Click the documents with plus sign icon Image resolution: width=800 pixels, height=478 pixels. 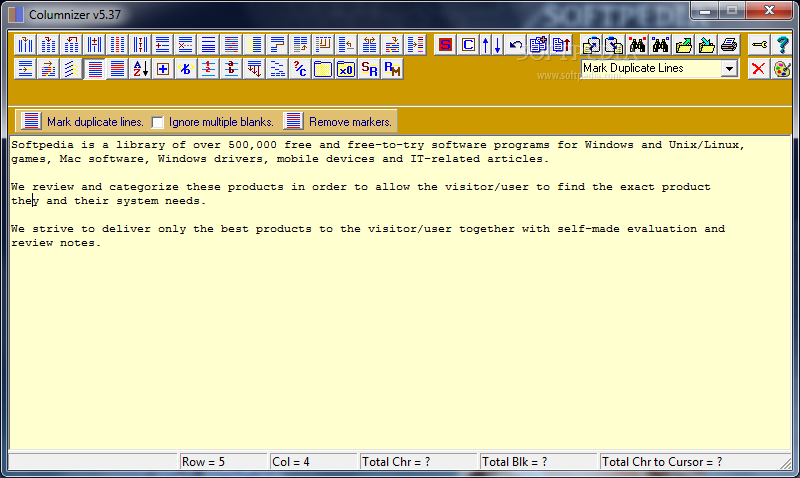(x=538, y=45)
